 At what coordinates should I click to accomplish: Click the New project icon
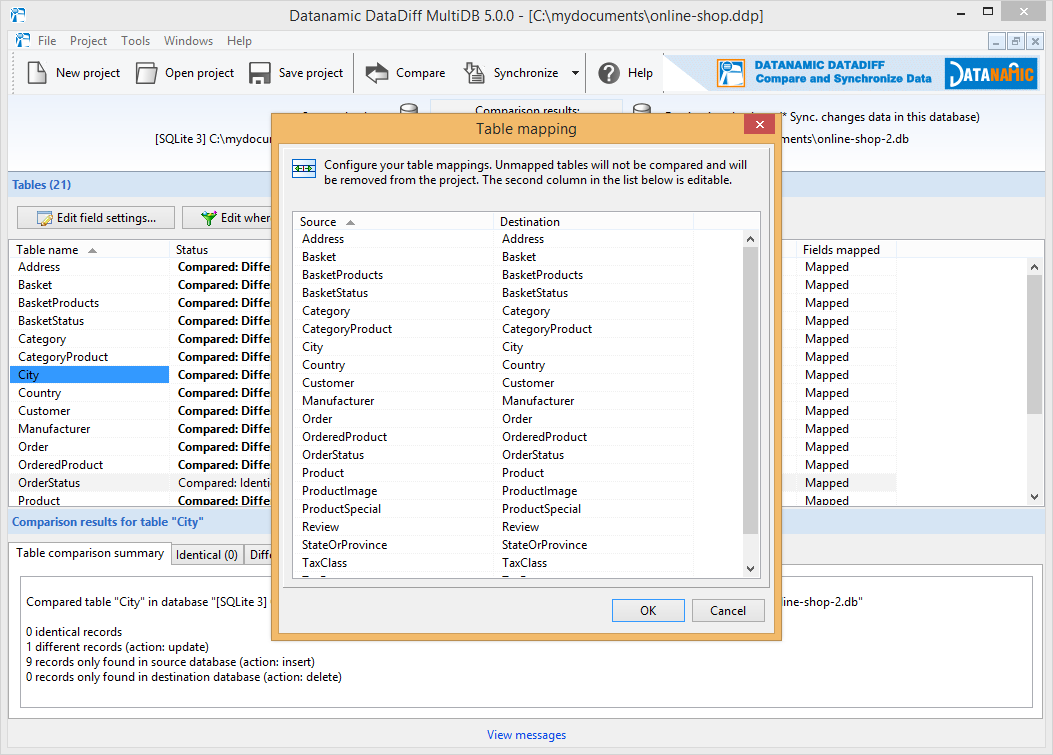point(37,73)
